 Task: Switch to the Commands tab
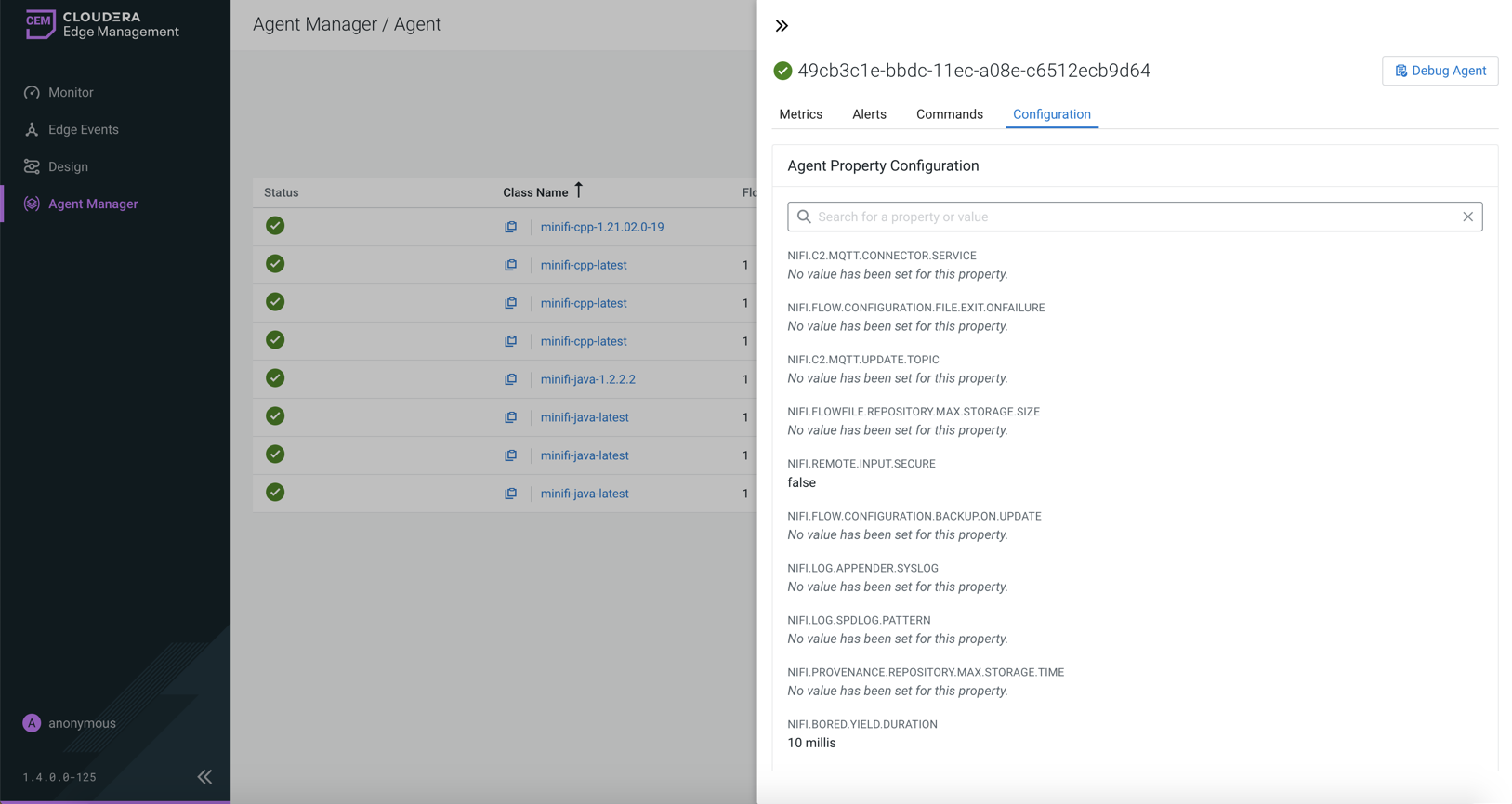tap(949, 114)
